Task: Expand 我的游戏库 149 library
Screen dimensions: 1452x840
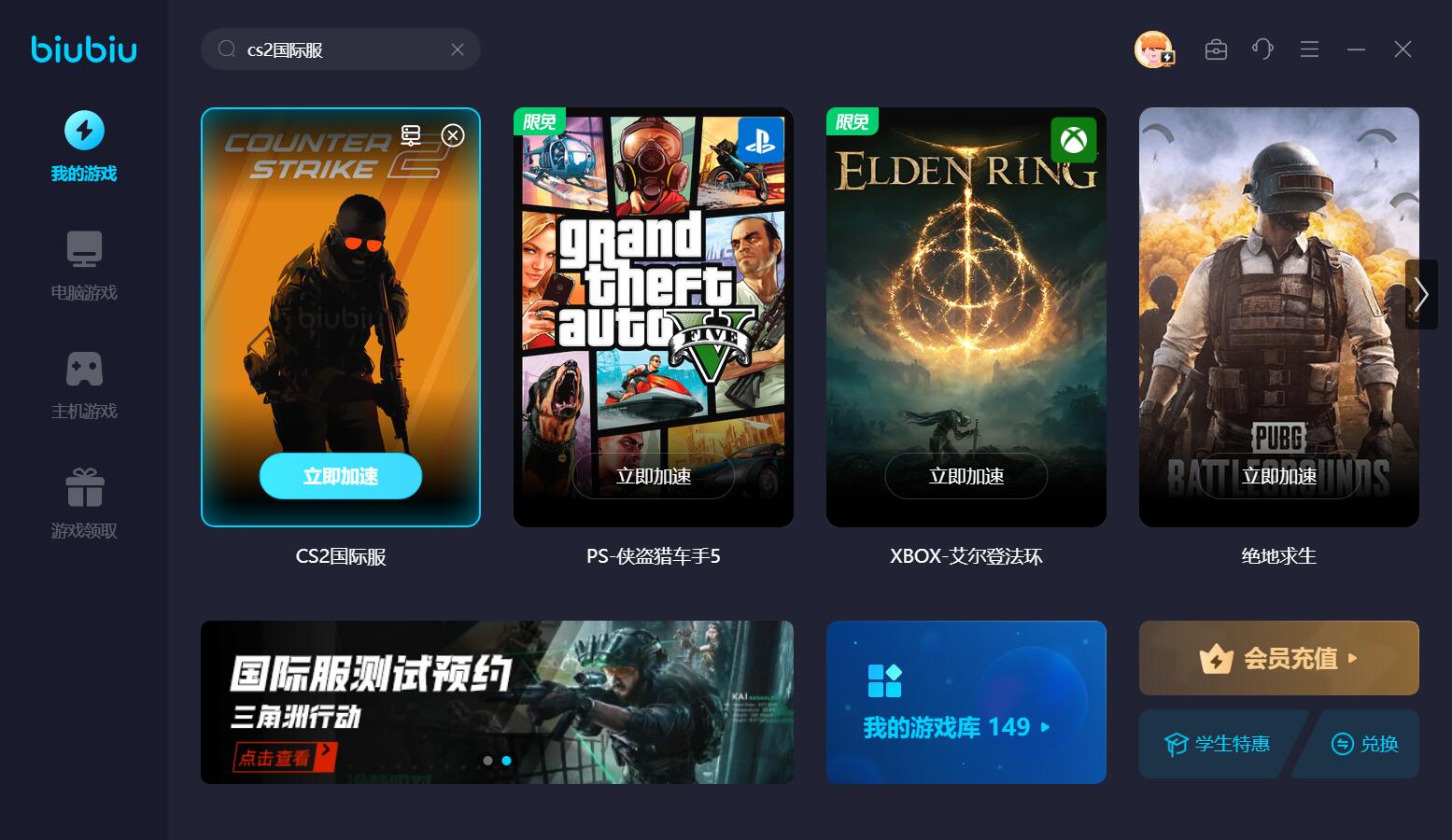Action: [x=966, y=702]
